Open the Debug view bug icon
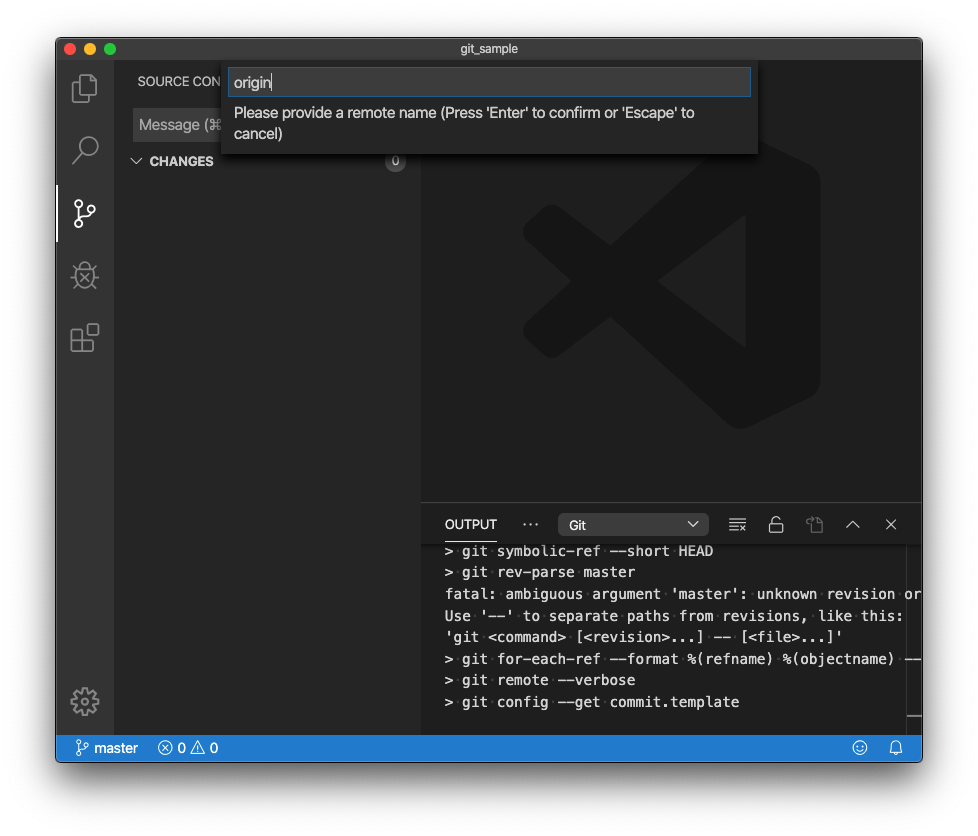The width and height of the screenshot is (978, 836). click(85, 275)
